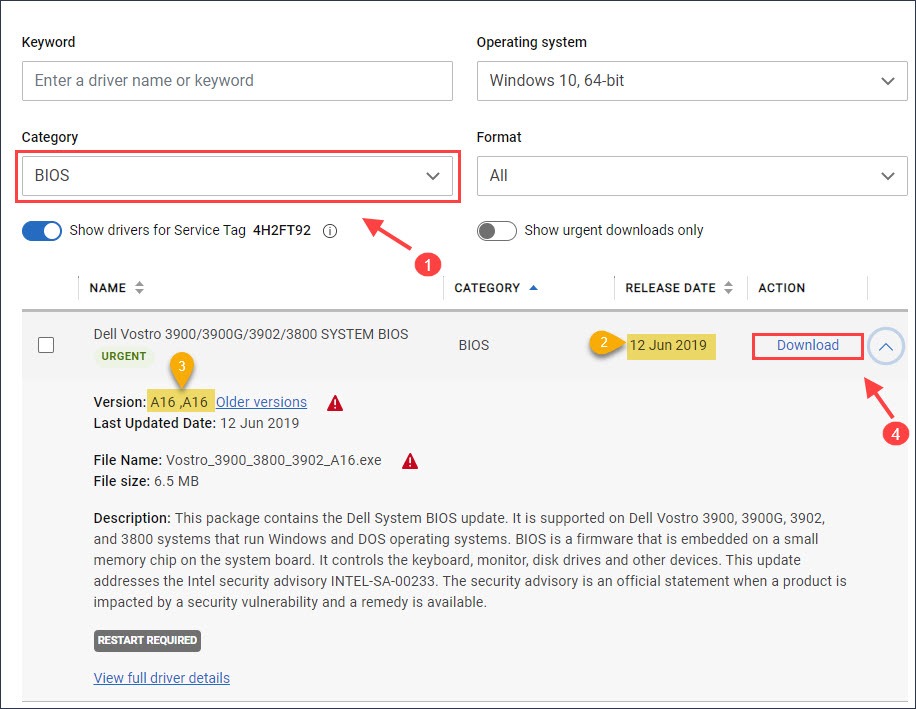This screenshot has height=709, width=916.
Task: Open View full driver details link
Action: tap(162, 678)
